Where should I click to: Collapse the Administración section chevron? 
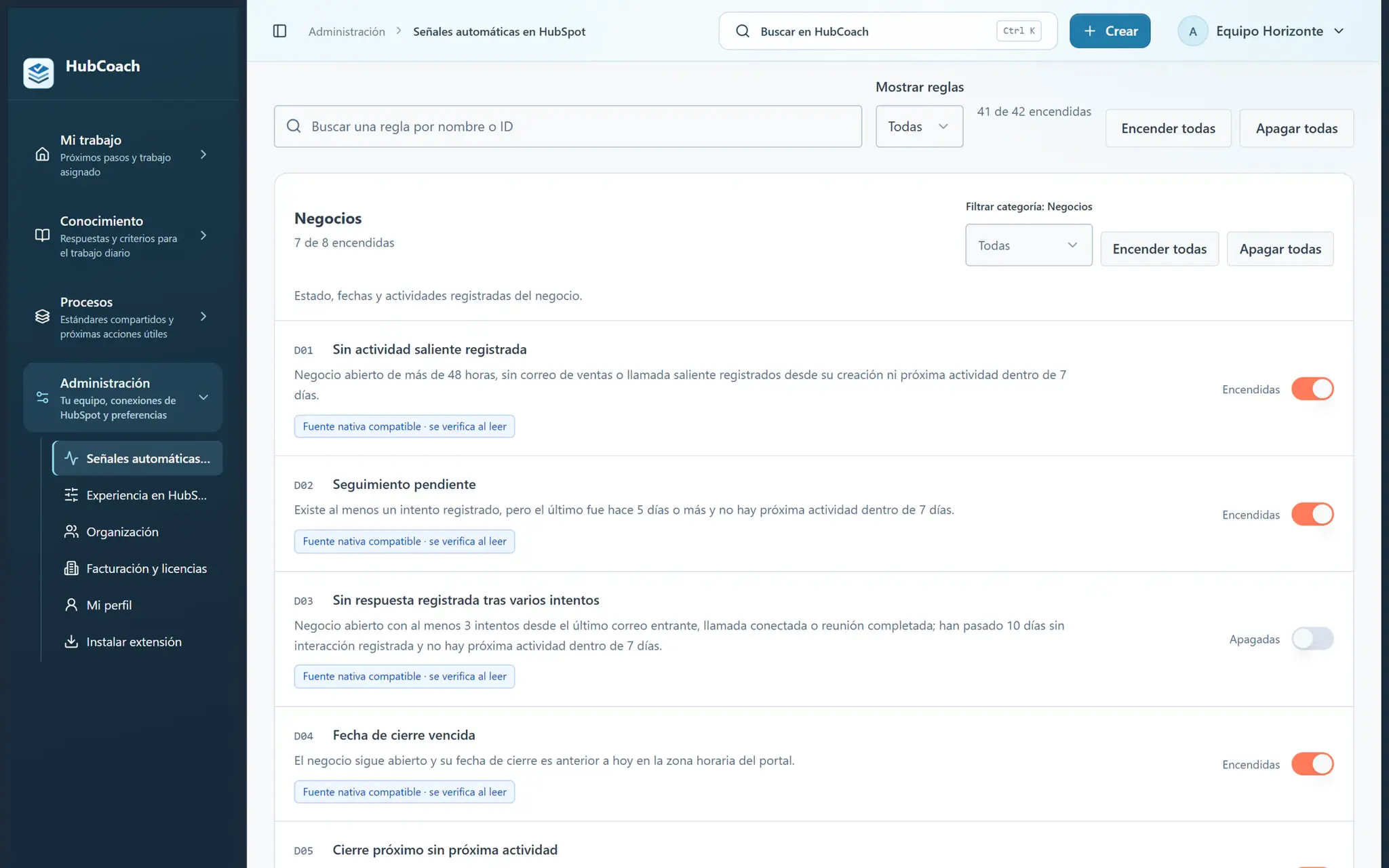click(x=203, y=397)
